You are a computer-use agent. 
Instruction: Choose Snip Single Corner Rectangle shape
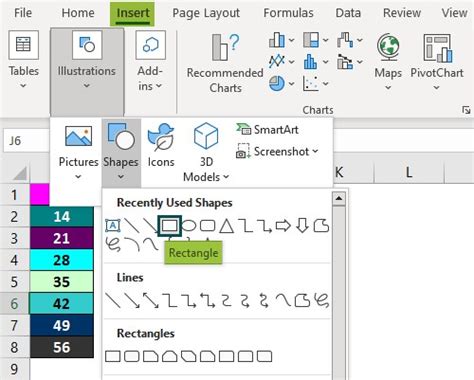pyautogui.click(x=151, y=356)
